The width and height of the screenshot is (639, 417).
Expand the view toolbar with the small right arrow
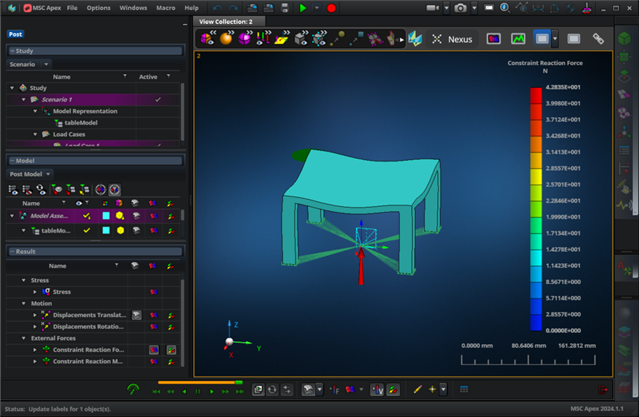pyautogui.click(x=401, y=40)
